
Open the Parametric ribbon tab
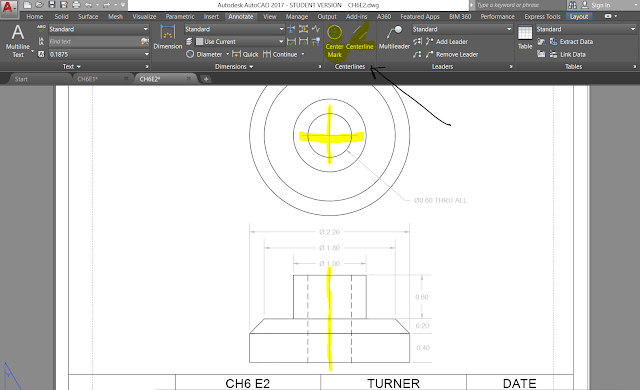coord(180,17)
